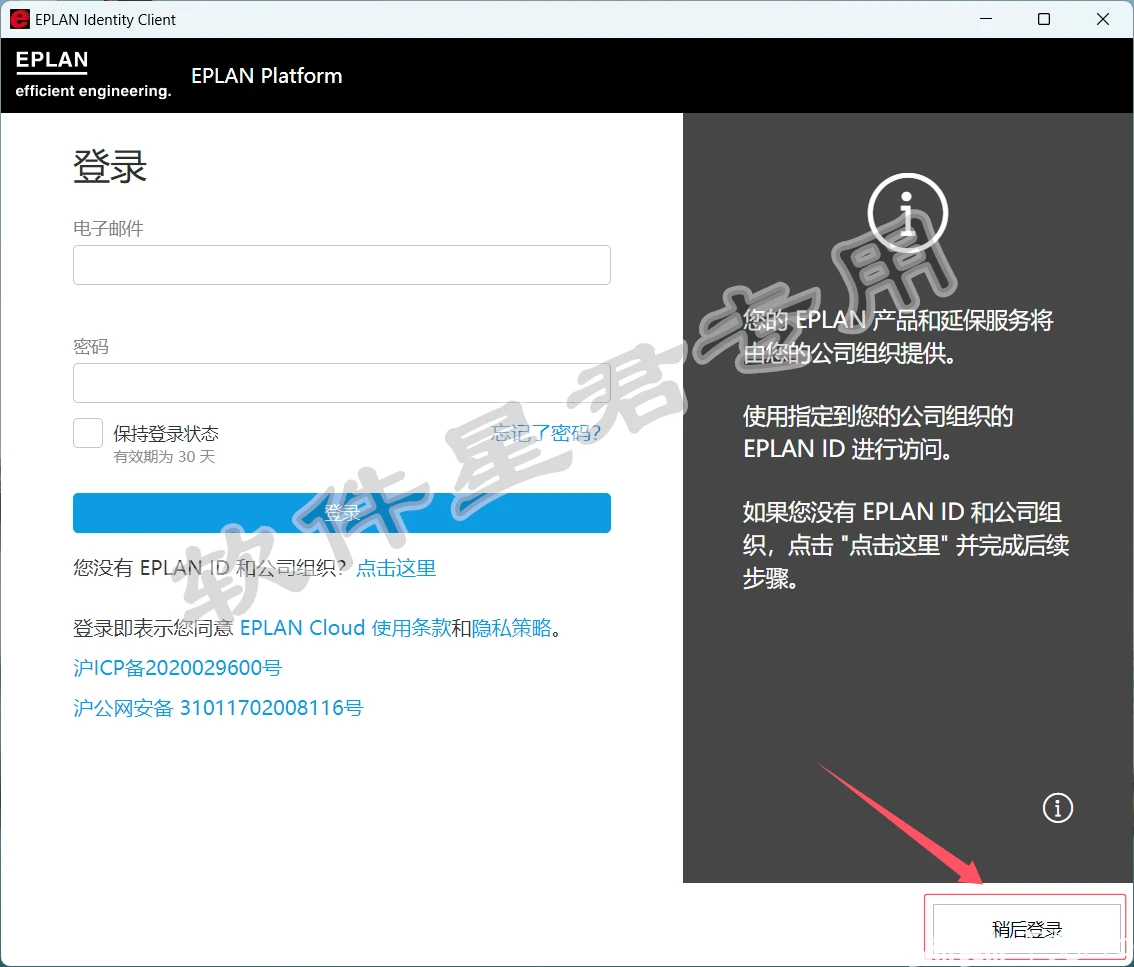Open EPLAN Cloud terms of use link

point(346,628)
